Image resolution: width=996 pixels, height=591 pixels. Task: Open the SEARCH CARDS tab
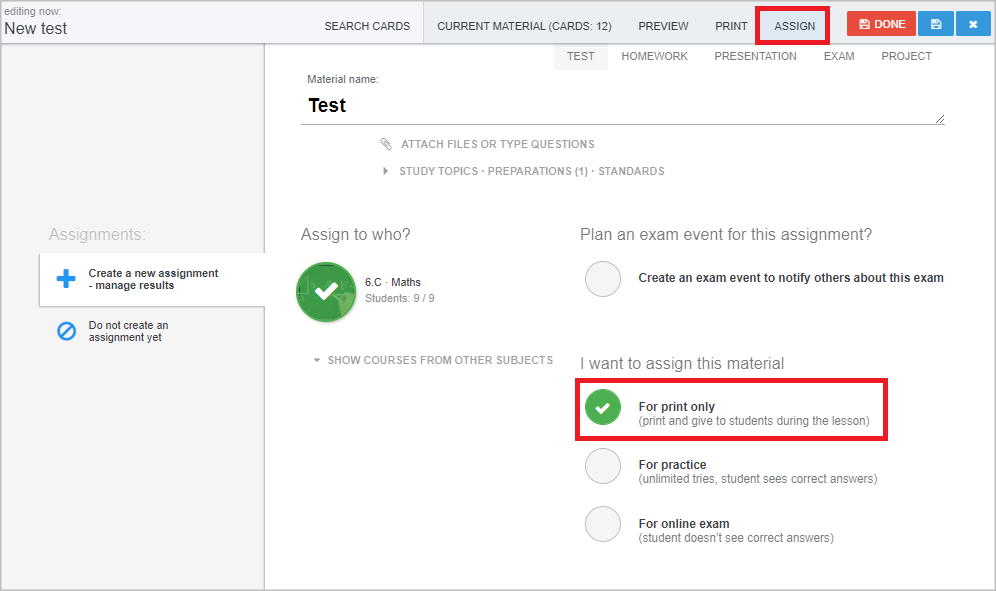[367, 26]
